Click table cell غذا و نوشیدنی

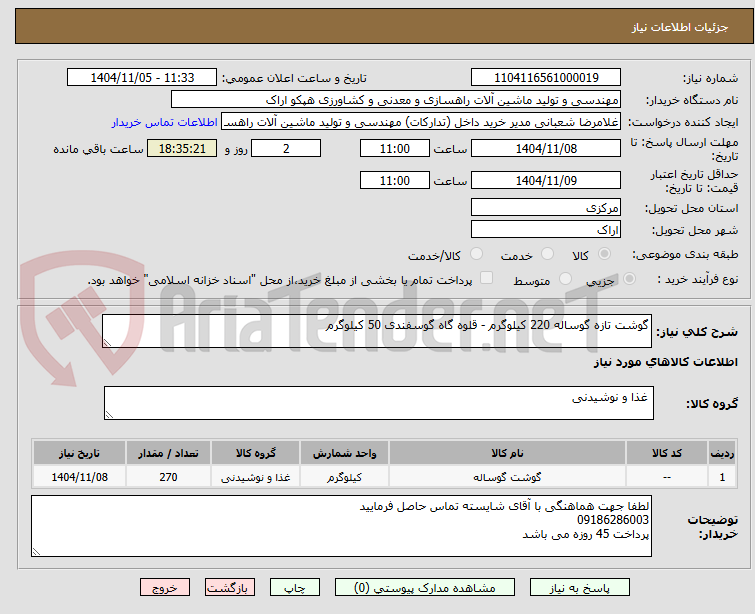point(255,477)
